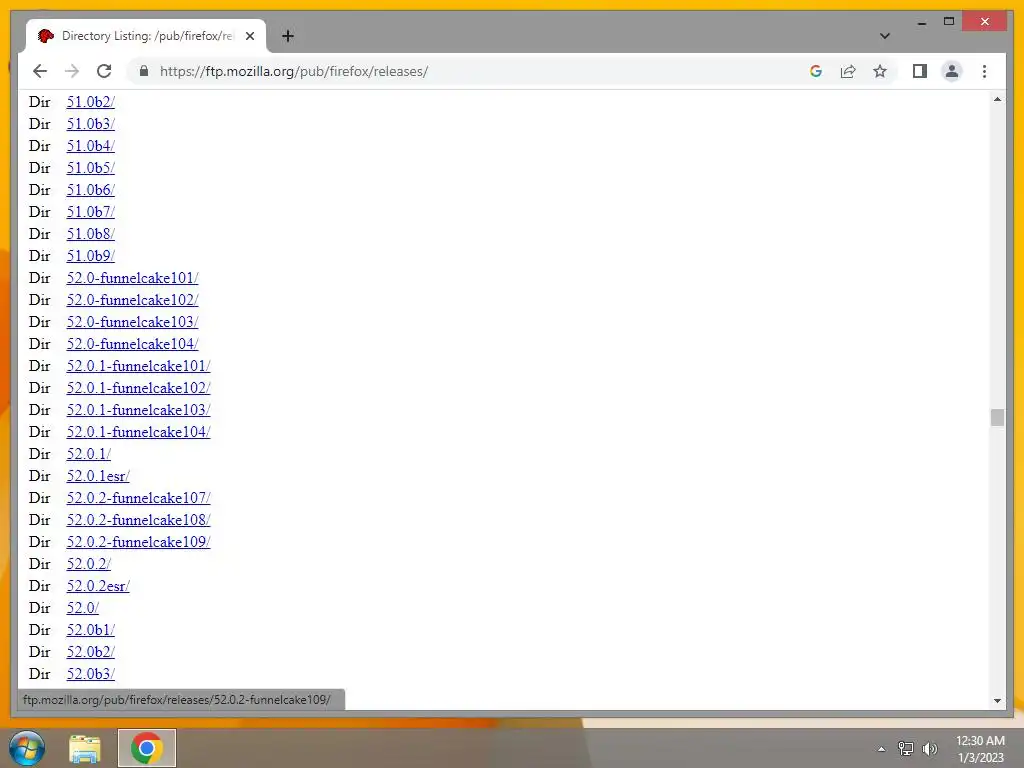This screenshot has width=1024, height=768.
Task: Open the 52.0.1-funnelcake104/ link
Action: pos(138,432)
